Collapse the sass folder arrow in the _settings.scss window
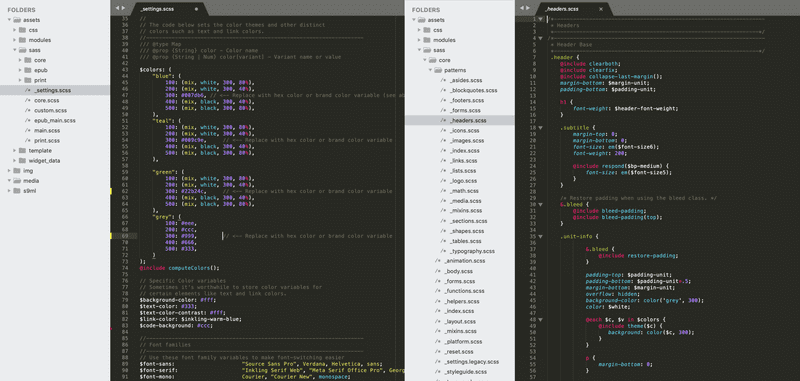 15,50
